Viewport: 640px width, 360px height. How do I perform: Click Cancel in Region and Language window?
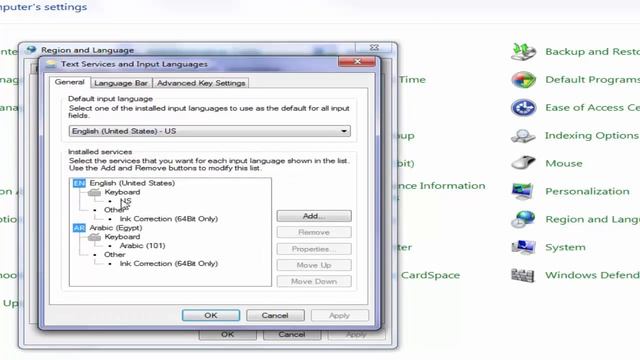pos(292,335)
